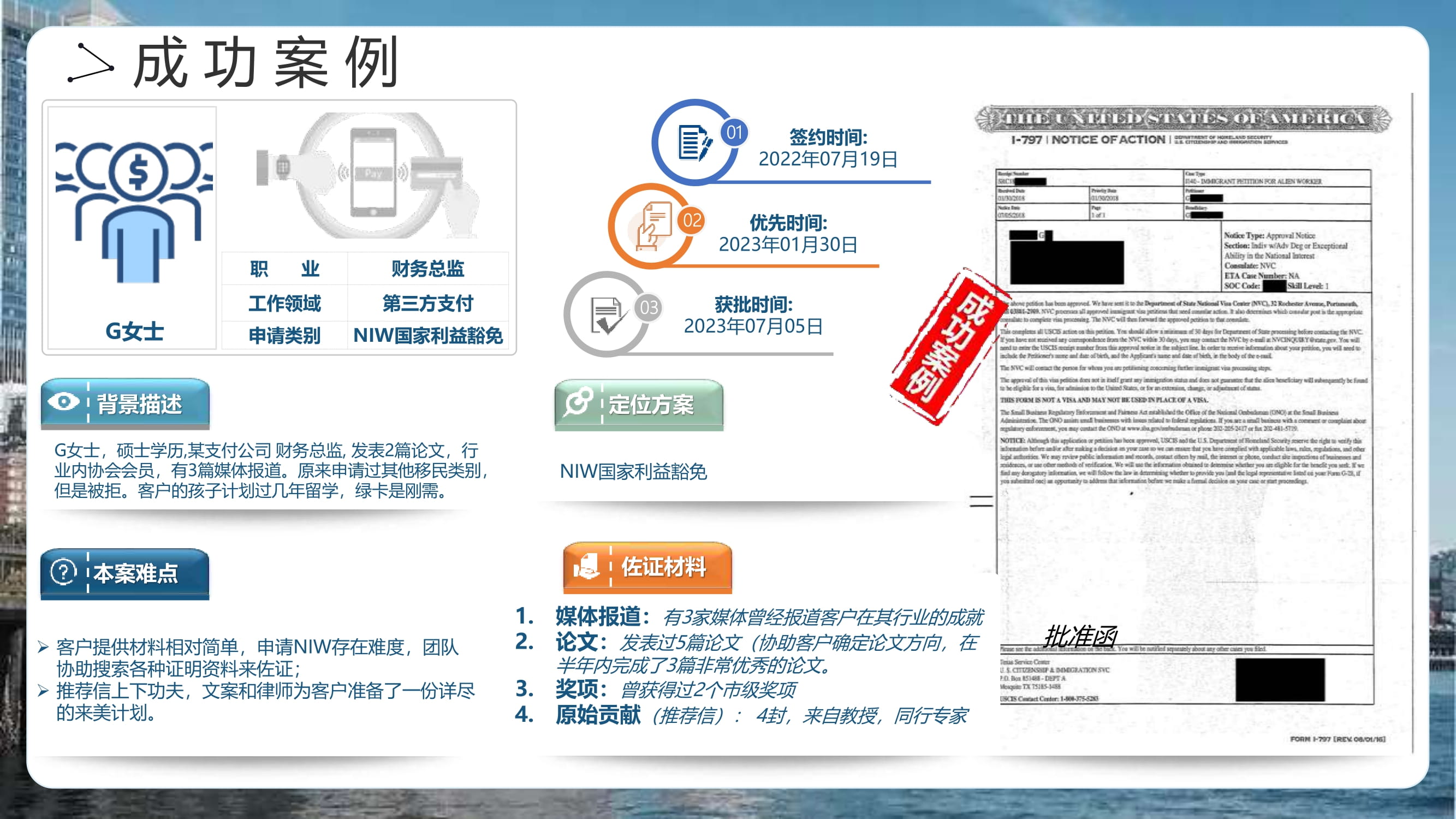
Task: Click the eye icon on 背景描述 banner
Action: coord(63,401)
